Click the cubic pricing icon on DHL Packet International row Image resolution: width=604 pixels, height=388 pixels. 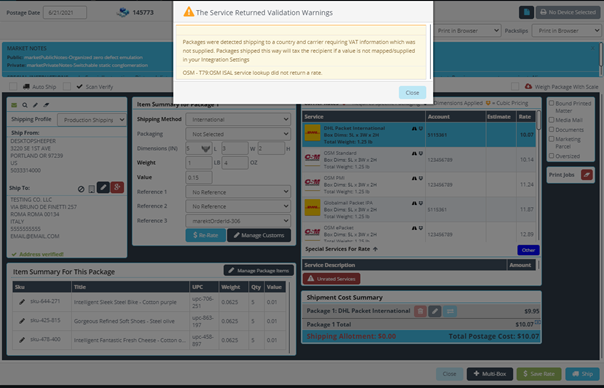tap(421, 128)
